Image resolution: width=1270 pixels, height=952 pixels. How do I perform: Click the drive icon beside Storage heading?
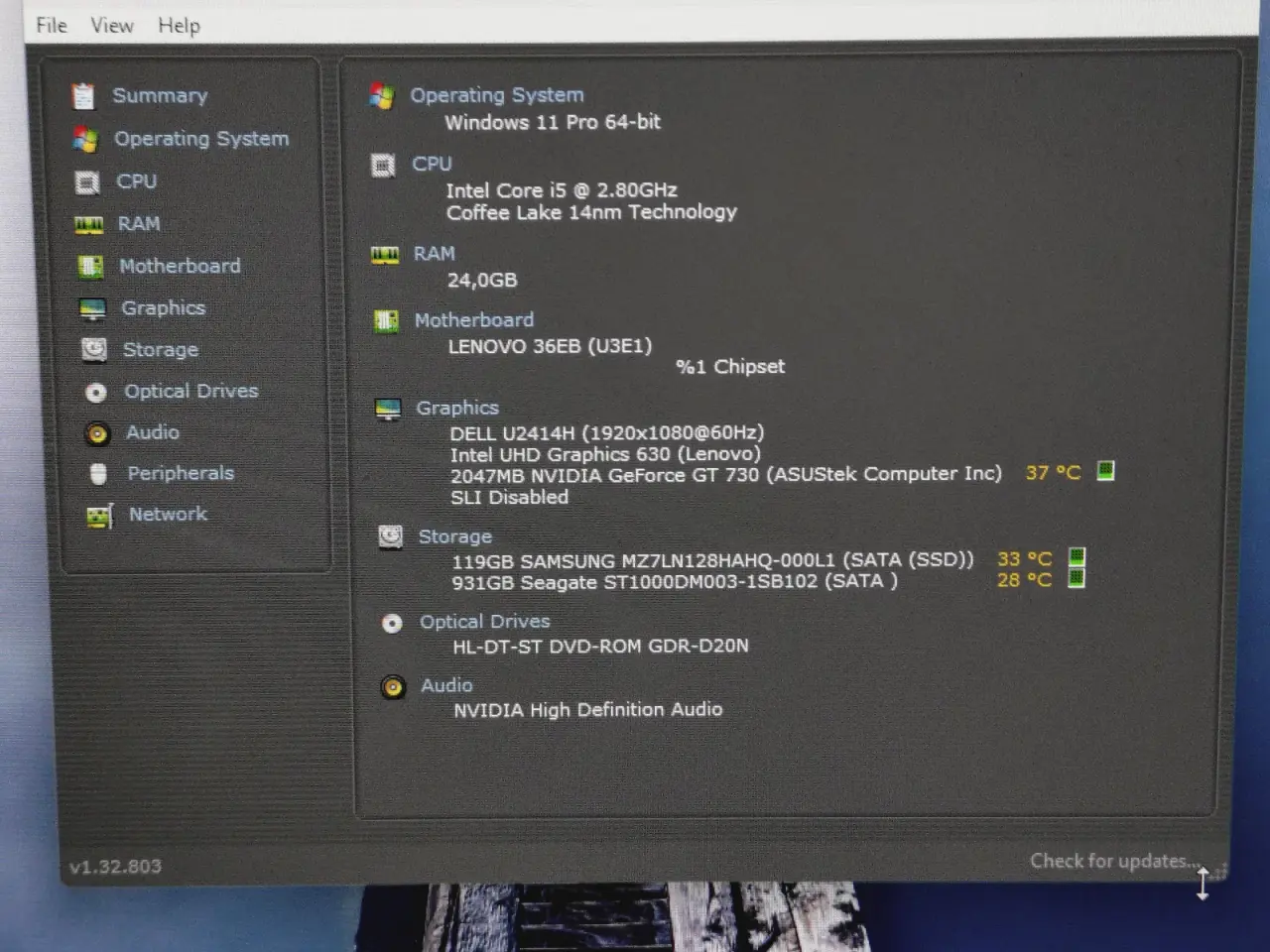pyautogui.click(x=391, y=537)
